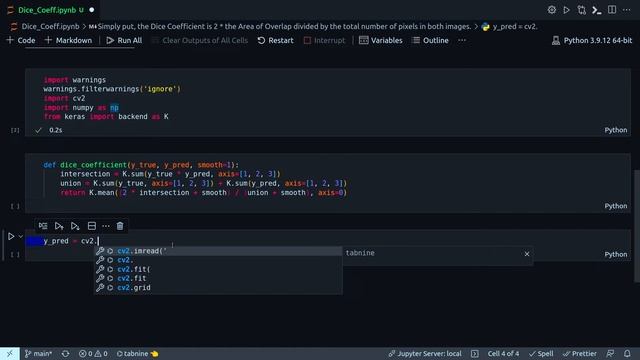Click the Dice_Coeff.ipynb breadcrumb
Screen dimensions: 640x360
[50, 27]
